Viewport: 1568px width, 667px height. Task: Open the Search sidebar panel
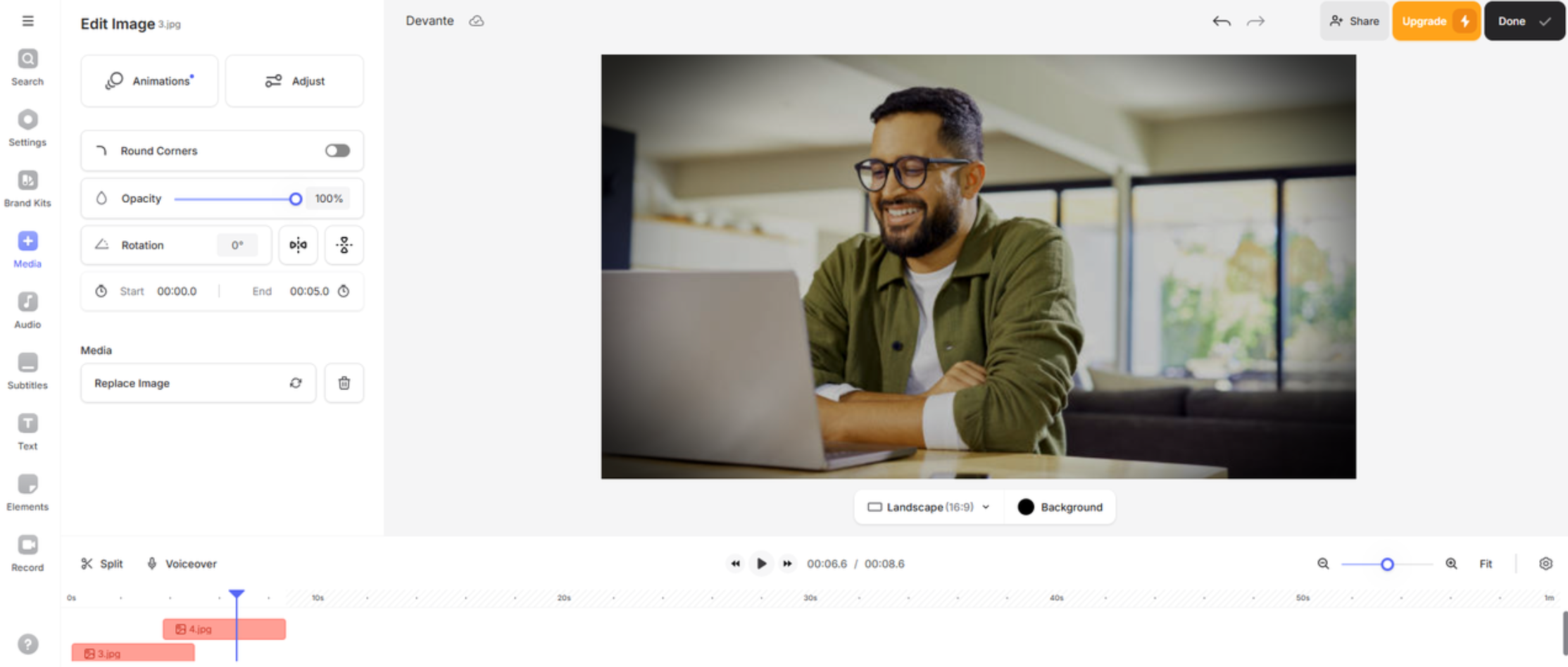point(27,68)
